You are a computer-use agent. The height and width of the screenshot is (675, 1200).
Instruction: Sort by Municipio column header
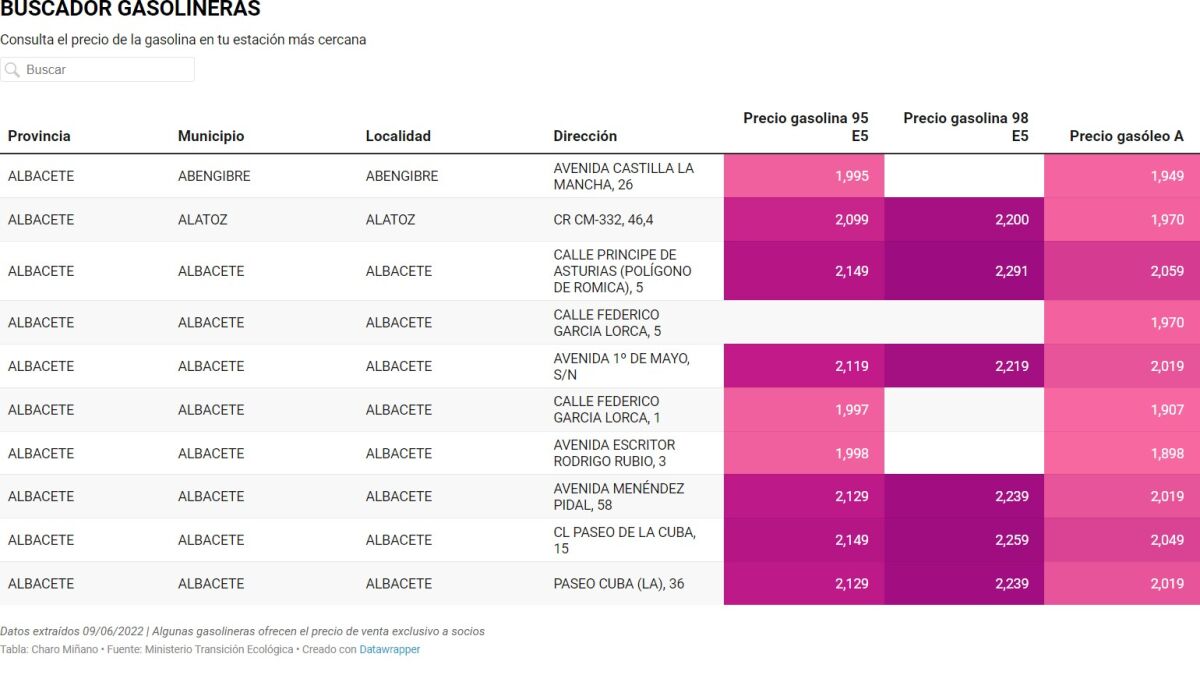[211, 136]
